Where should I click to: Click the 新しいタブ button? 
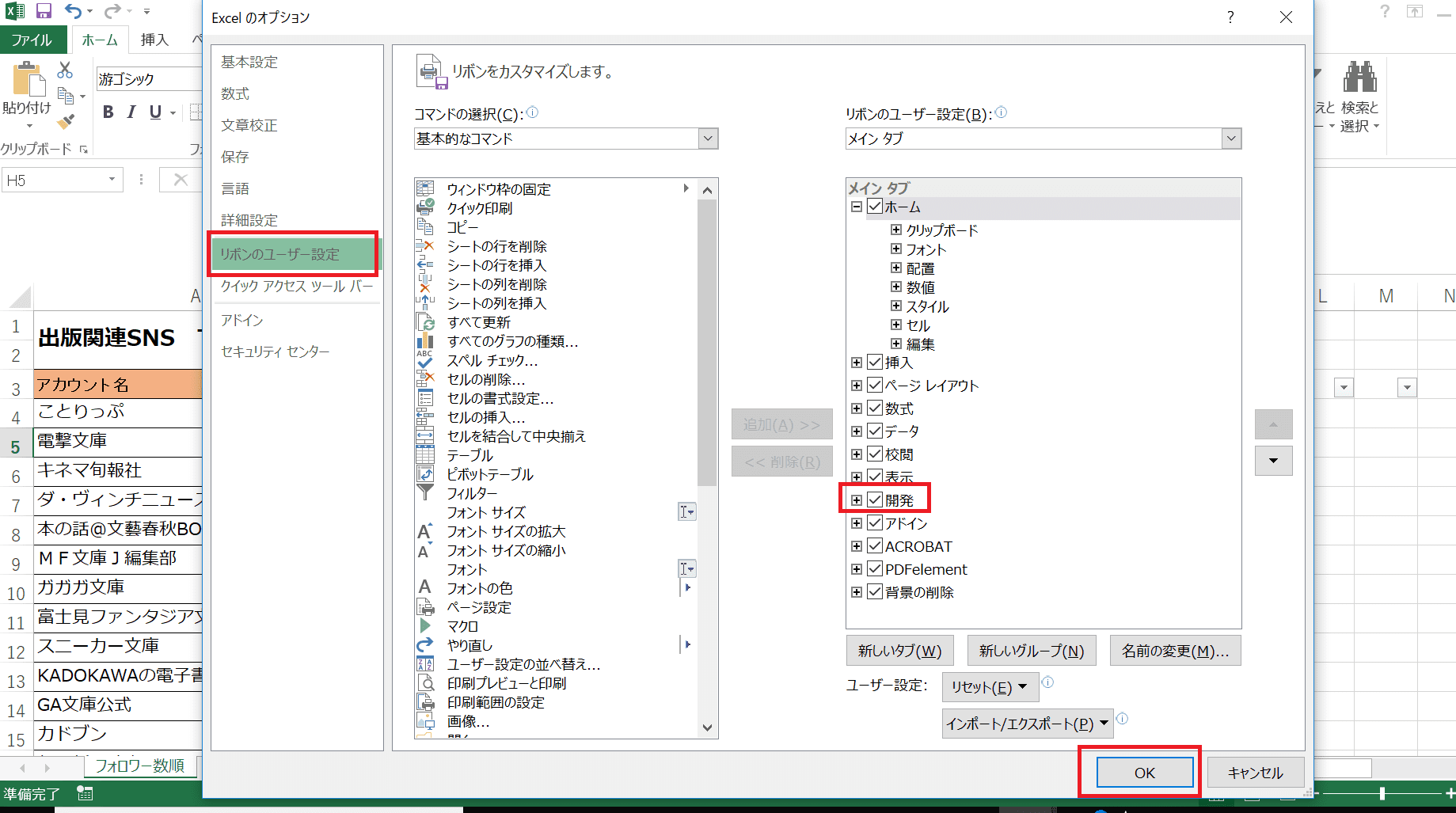[900, 651]
